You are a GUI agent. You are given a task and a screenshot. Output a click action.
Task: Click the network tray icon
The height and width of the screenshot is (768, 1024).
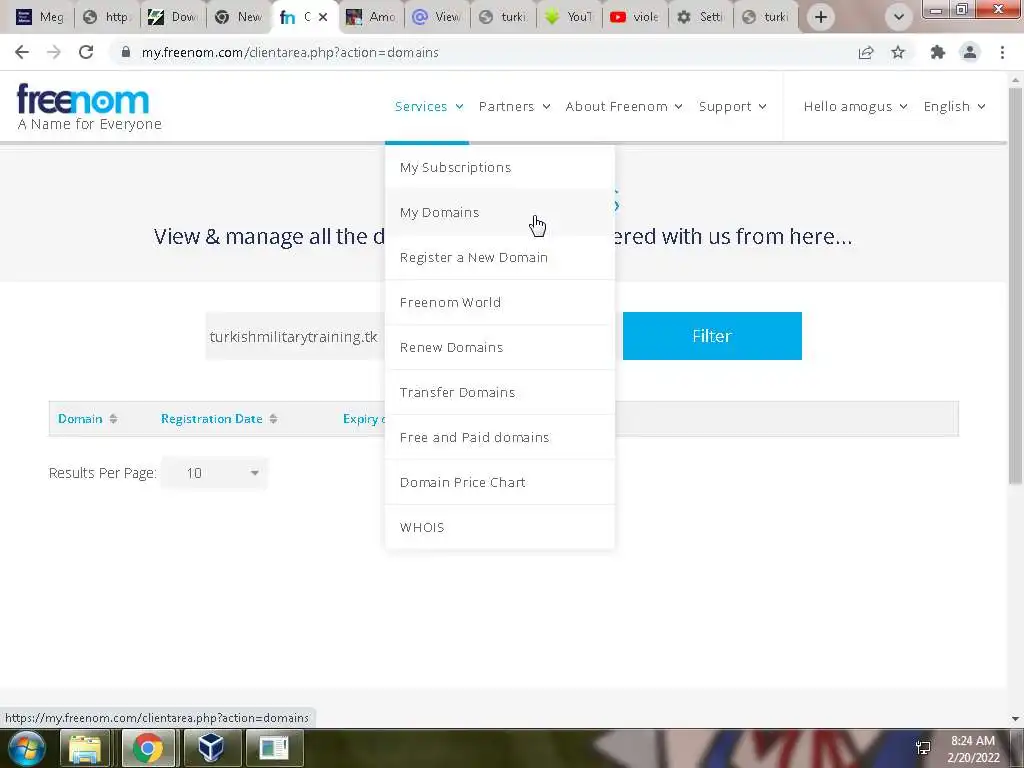click(x=923, y=748)
